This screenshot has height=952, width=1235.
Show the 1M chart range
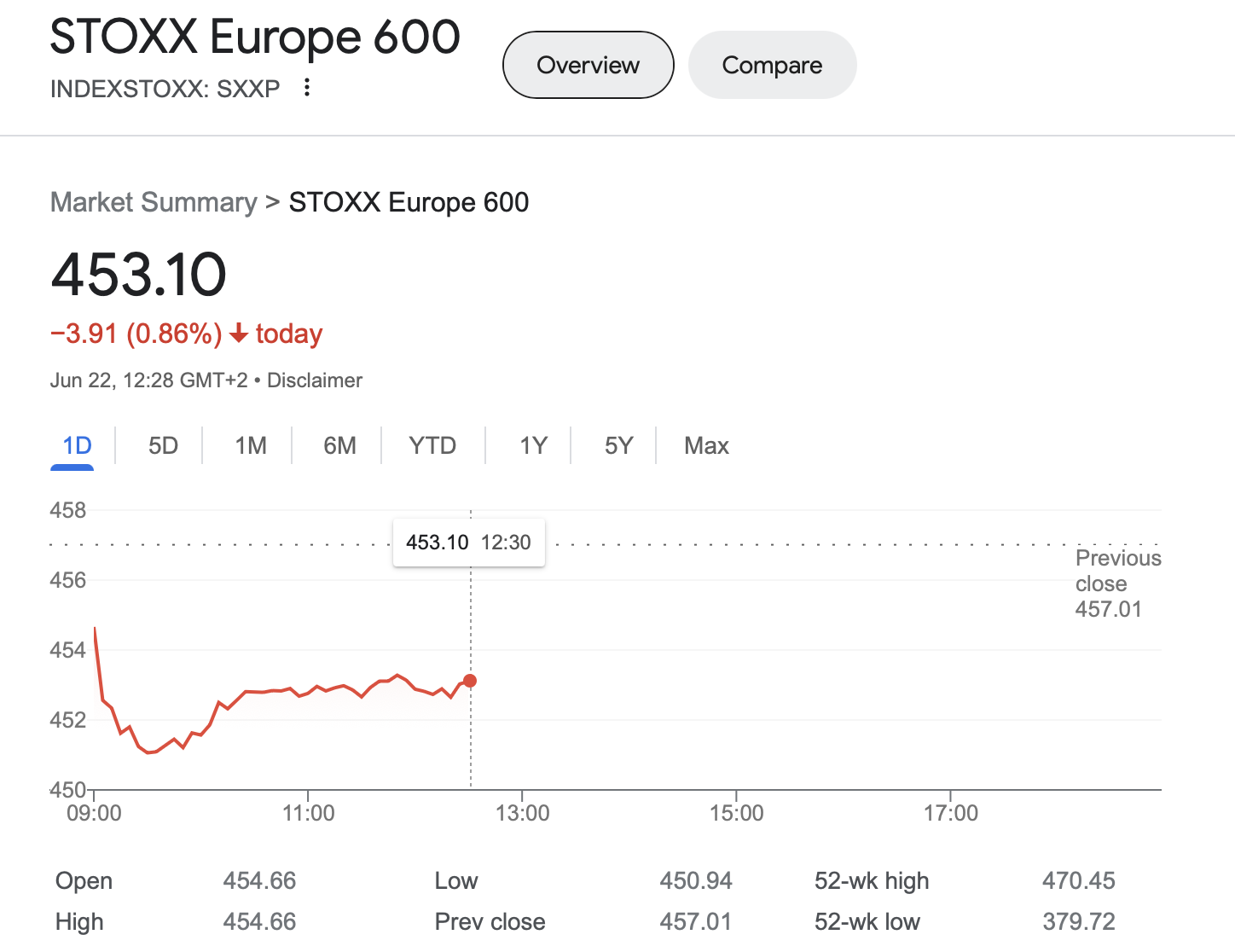pos(251,445)
